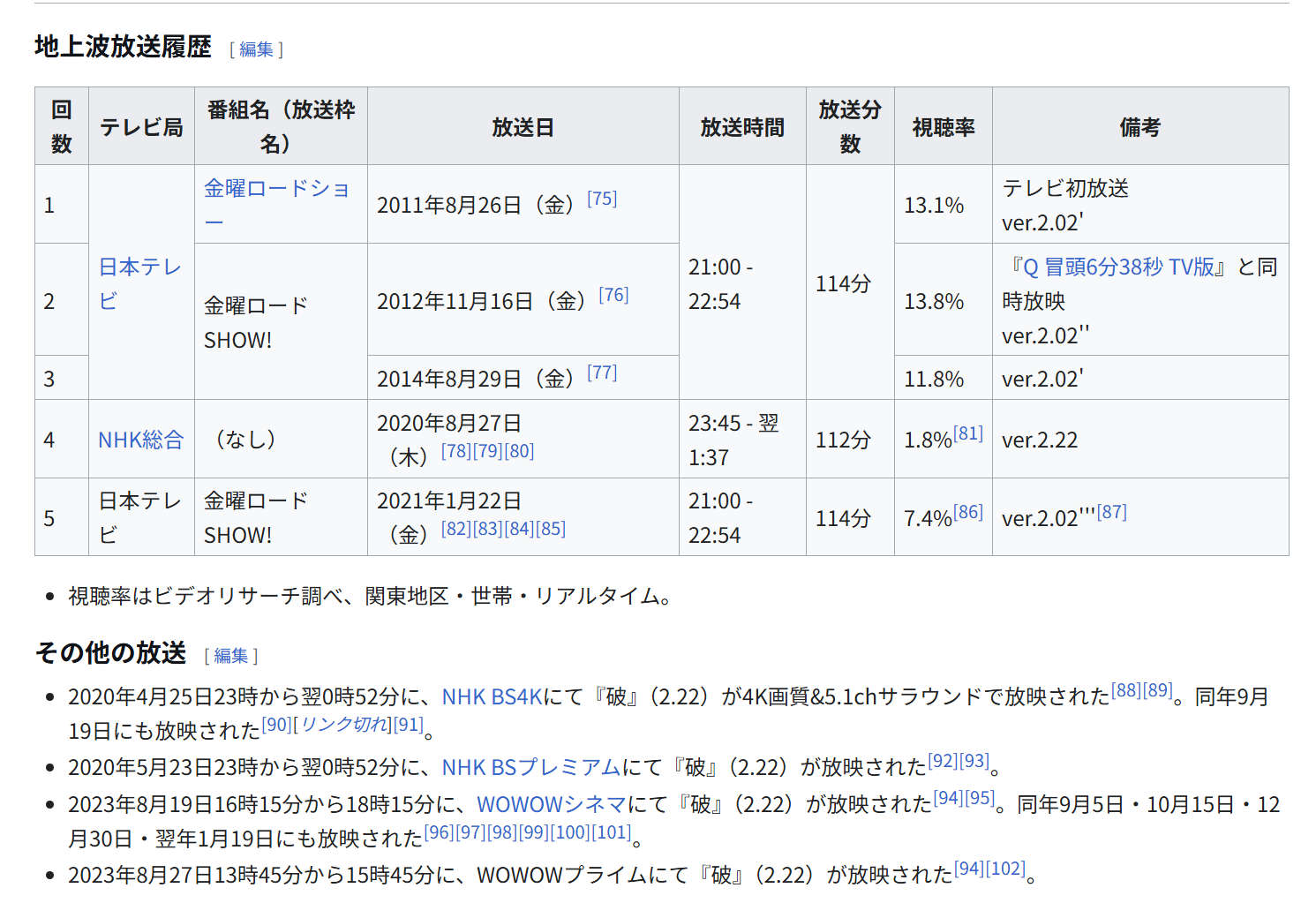Open citation 81 next to 1.8% rating
The height and width of the screenshot is (918, 1316).
click(967, 433)
